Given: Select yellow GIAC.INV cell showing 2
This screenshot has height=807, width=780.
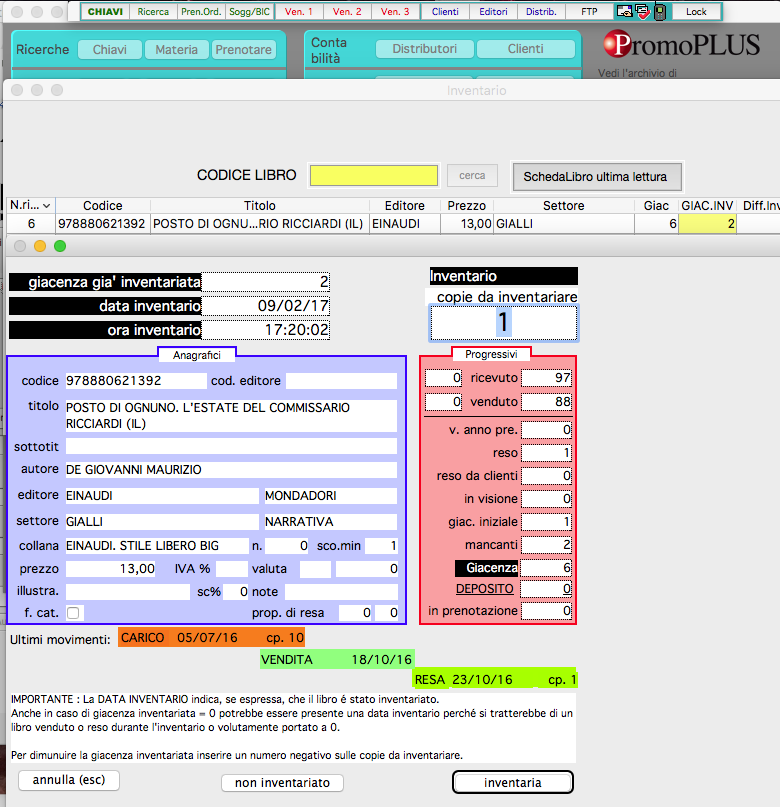Looking at the screenshot, I should click(707, 224).
